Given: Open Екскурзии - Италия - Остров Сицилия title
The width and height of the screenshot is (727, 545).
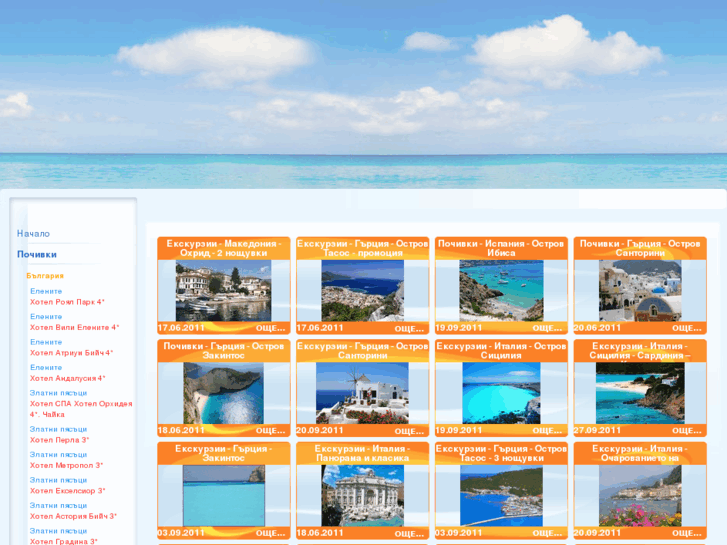Looking at the screenshot, I should (501, 351).
